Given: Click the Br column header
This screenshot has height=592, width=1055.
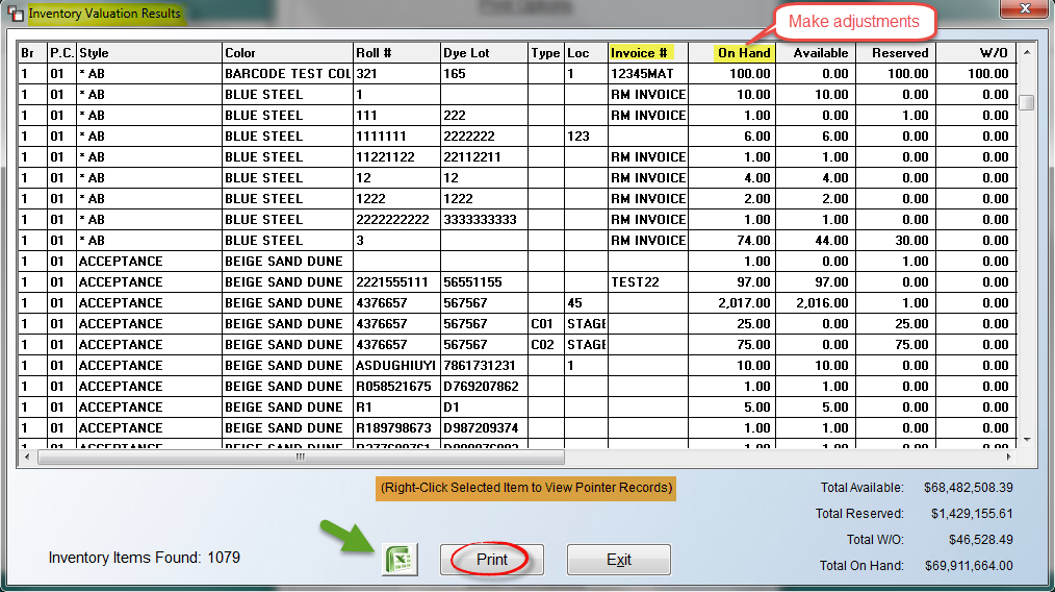Looking at the screenshot, I should (x=32, y=52).
